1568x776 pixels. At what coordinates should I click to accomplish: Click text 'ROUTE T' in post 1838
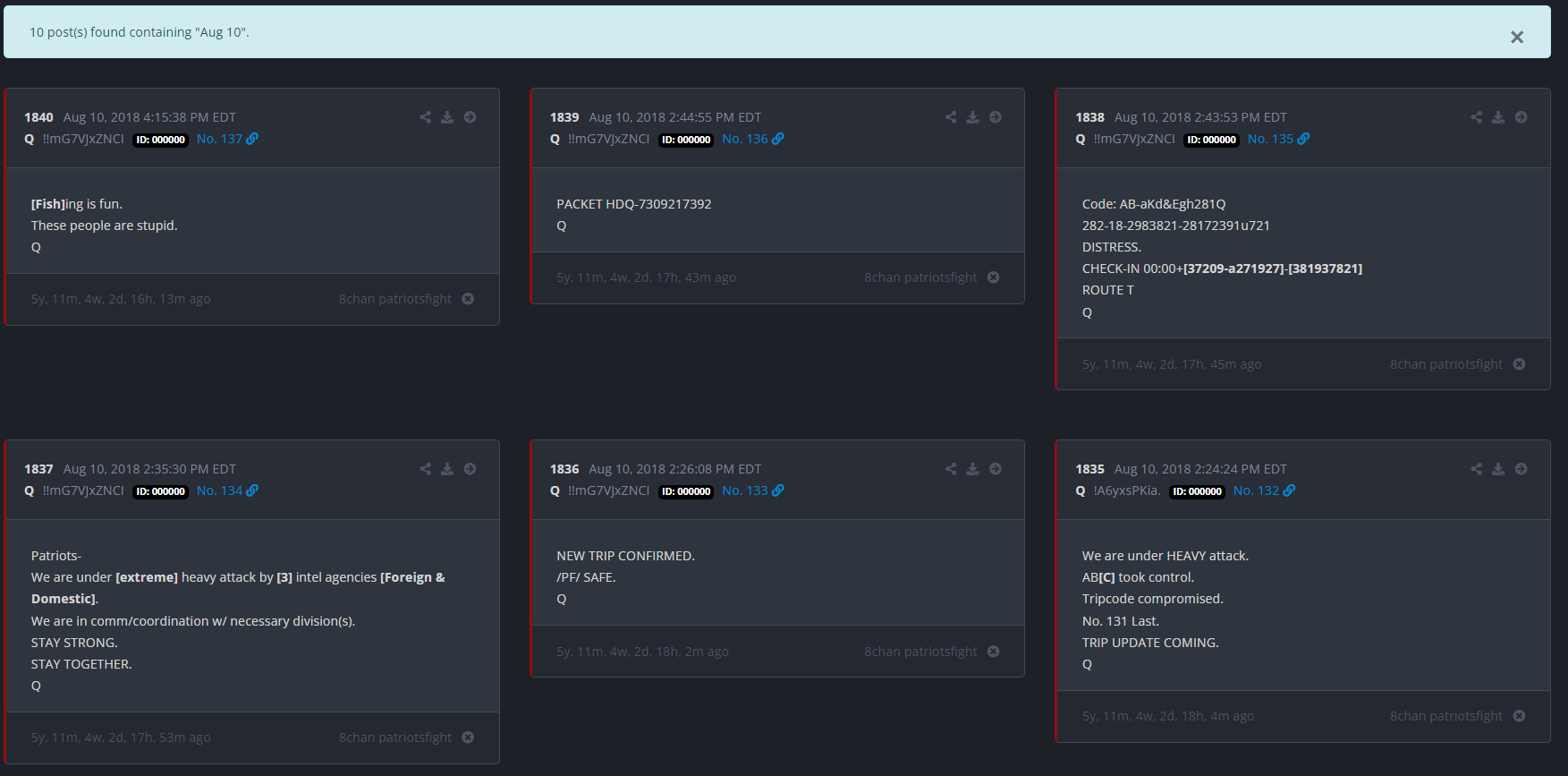(1108, 290)
